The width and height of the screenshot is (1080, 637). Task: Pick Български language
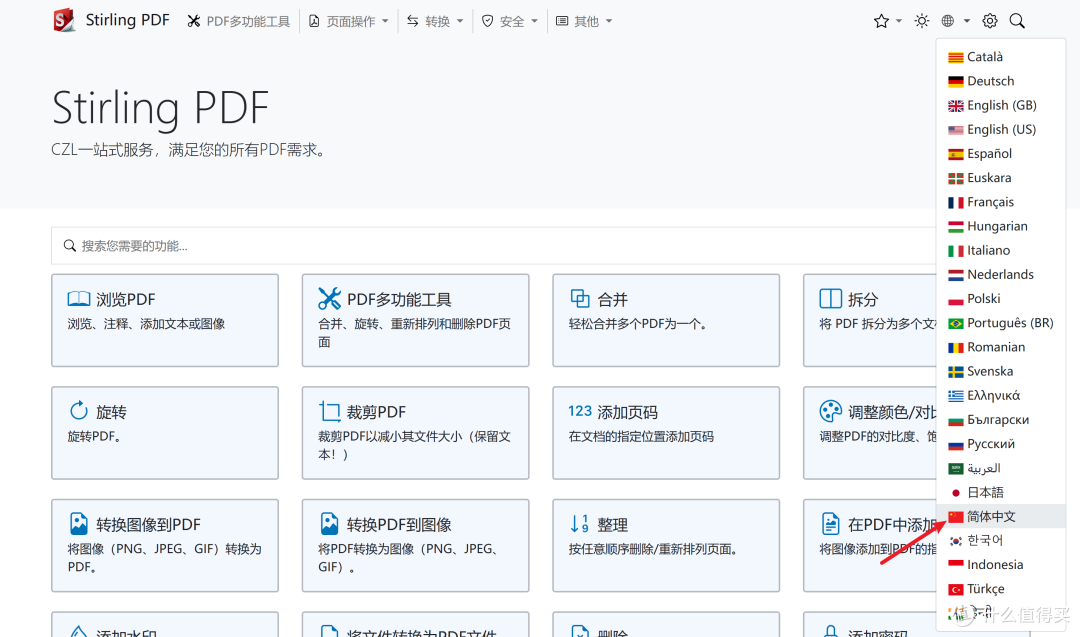[x=1000, y=419]
